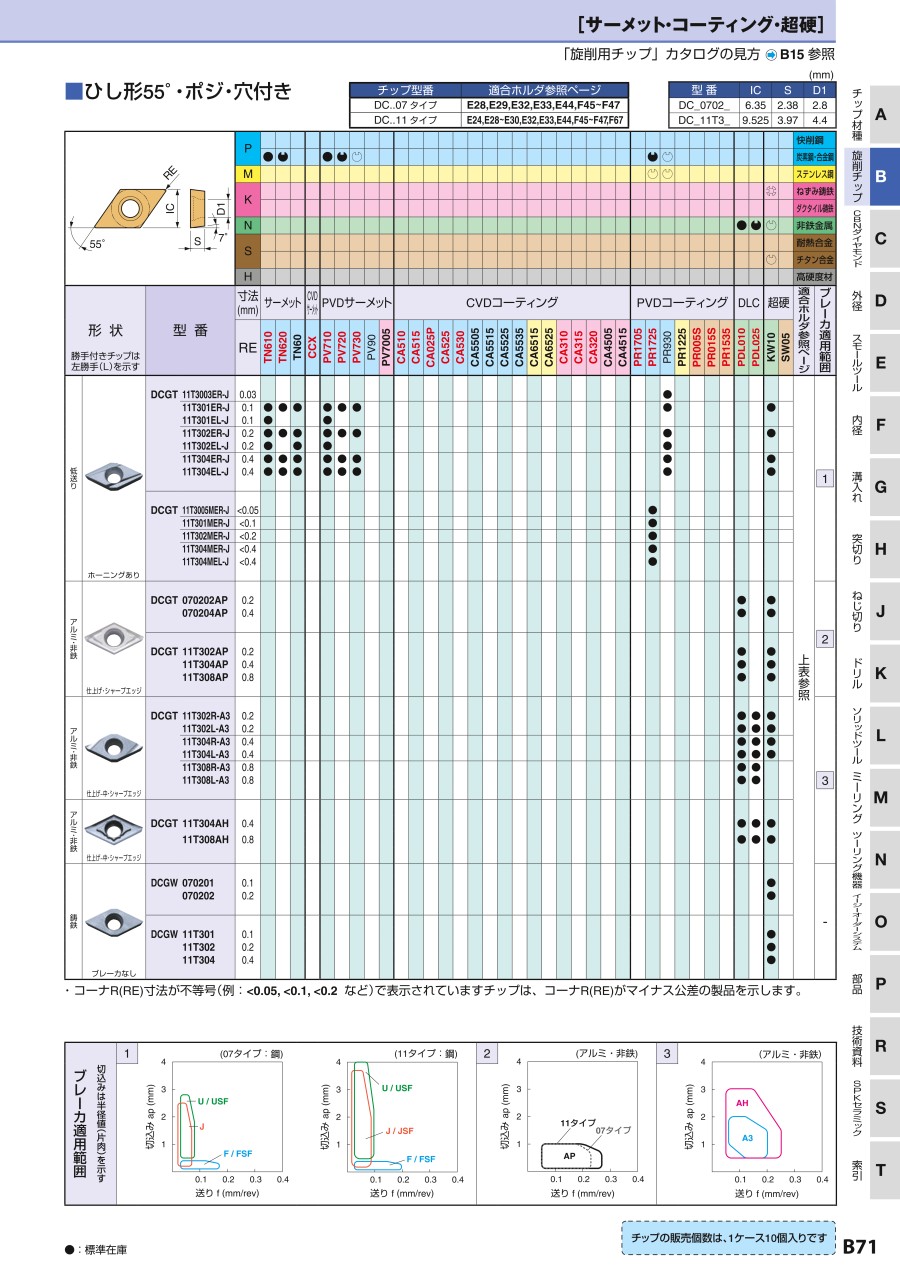Click the チップの販売個数 notice box
The height and width of the screenshot is (1272, 900).
tap(728, 1237)
